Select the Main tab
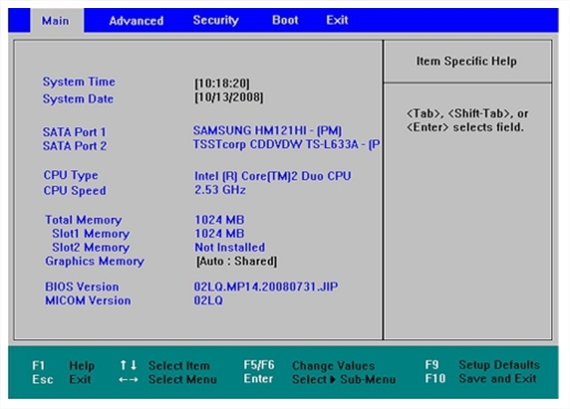The width and height of the screenshot is (570, 409). [55, 21]
